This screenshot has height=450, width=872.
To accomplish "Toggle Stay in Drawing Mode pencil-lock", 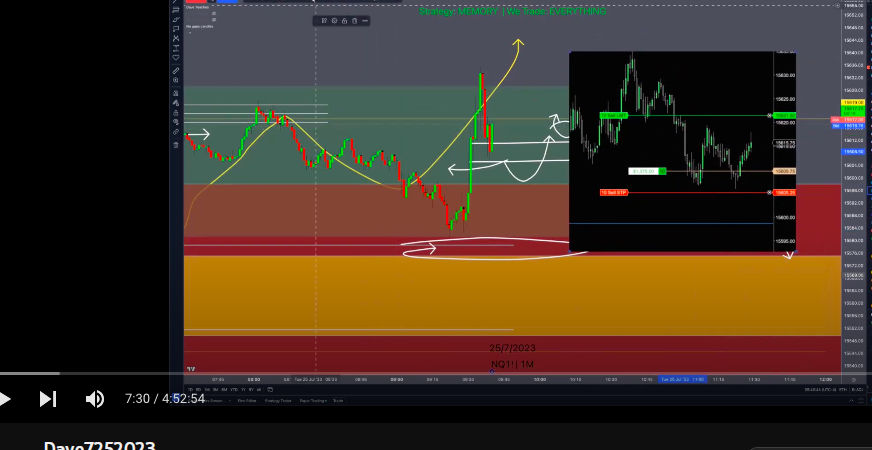I will pyautogui.click(x=176, y=103).
